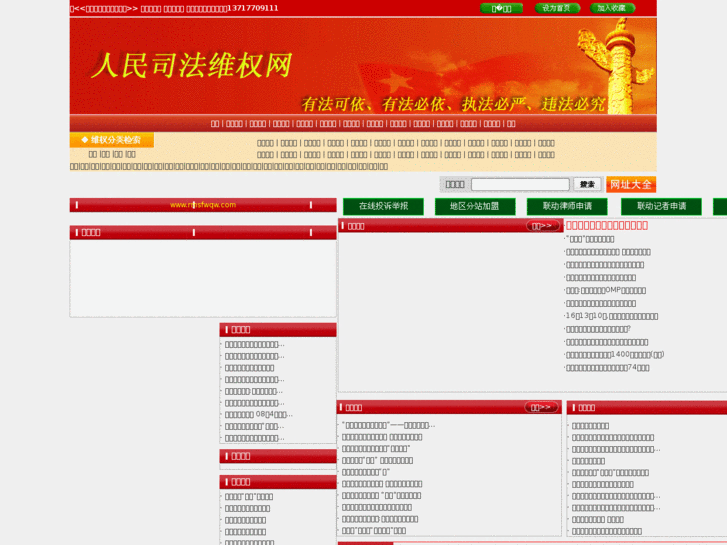The height and width of the screenshot is (545, 727).
Task: Open 联动记者申请 green button
Action: (661, 206)
